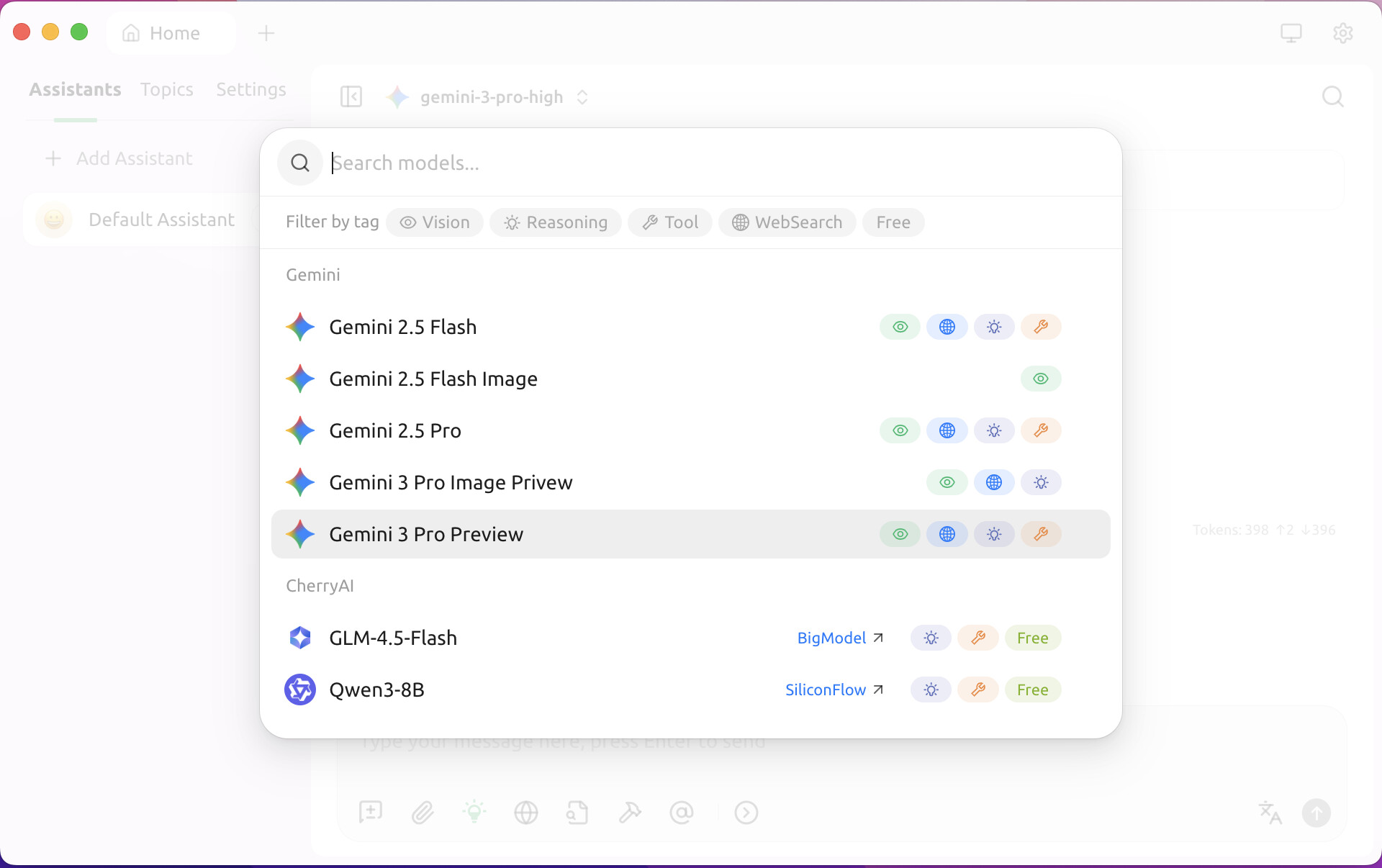Toggle the Vision tag filter
1382x868 pixels.
pos(435,222)
